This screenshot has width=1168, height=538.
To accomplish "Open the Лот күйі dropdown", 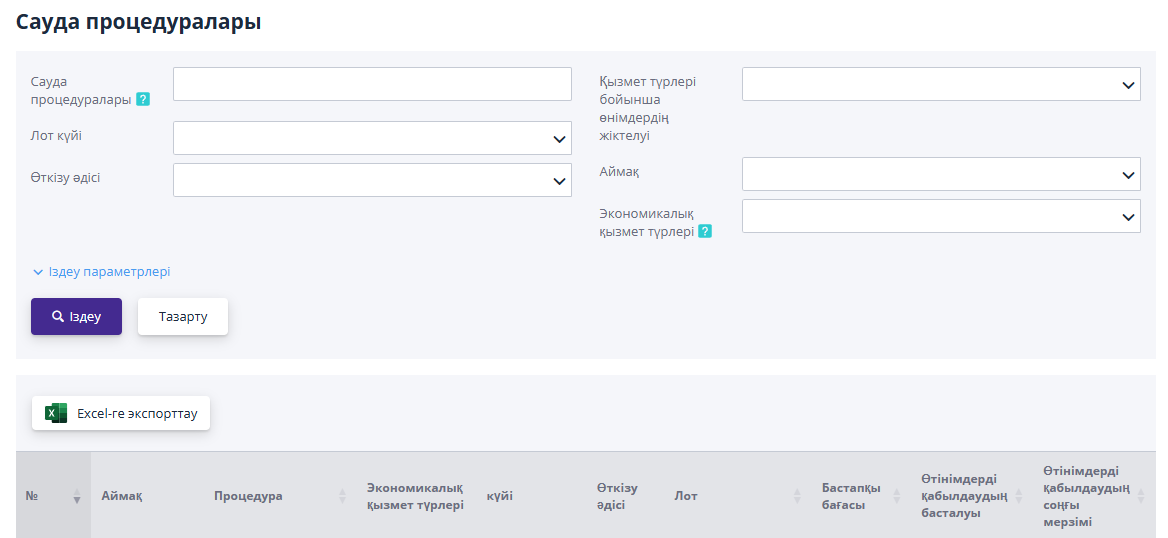I will coord(372,138).
